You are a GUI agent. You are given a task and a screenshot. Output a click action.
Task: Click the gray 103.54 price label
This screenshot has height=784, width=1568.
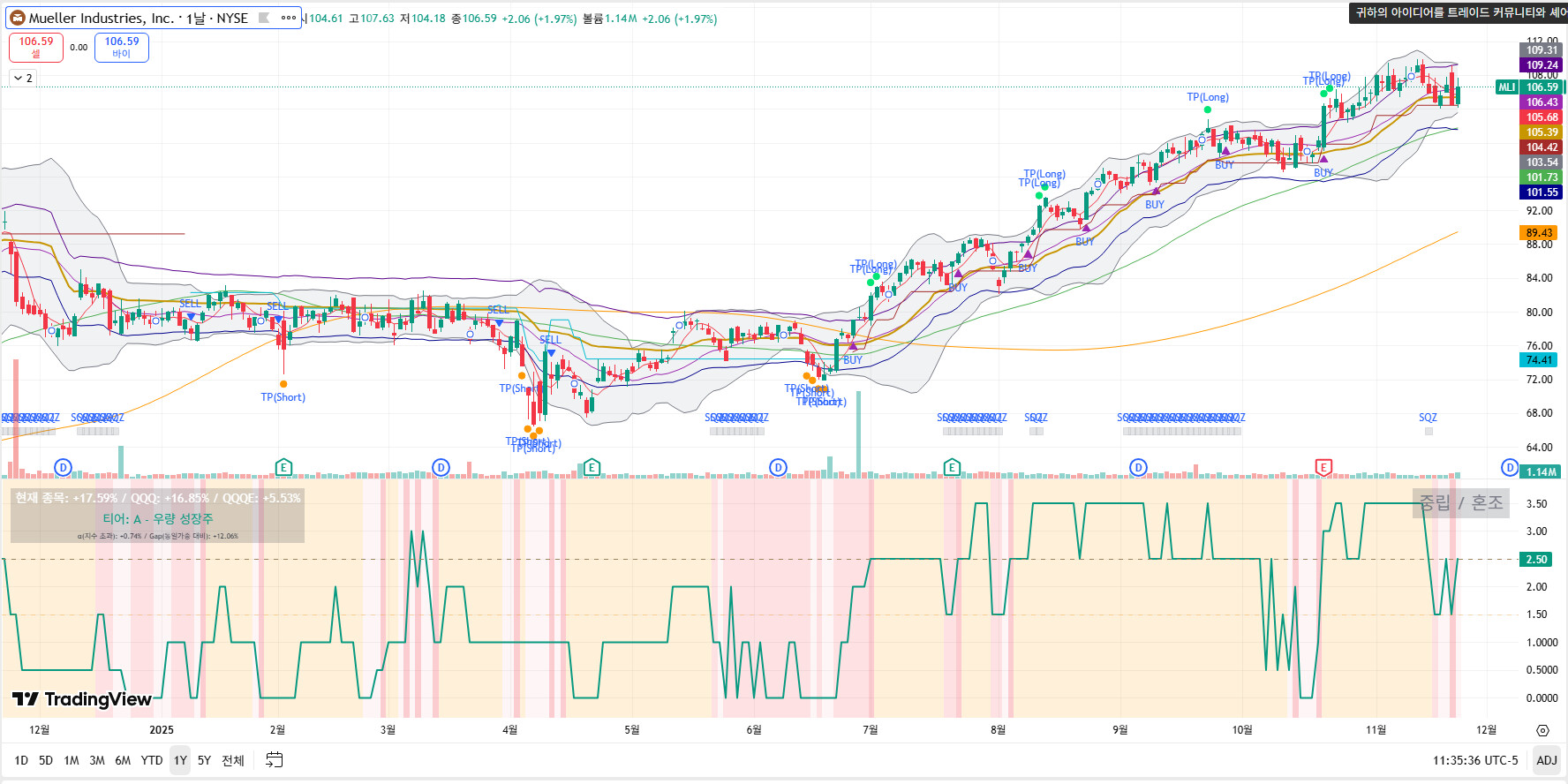pos(1542,162)
